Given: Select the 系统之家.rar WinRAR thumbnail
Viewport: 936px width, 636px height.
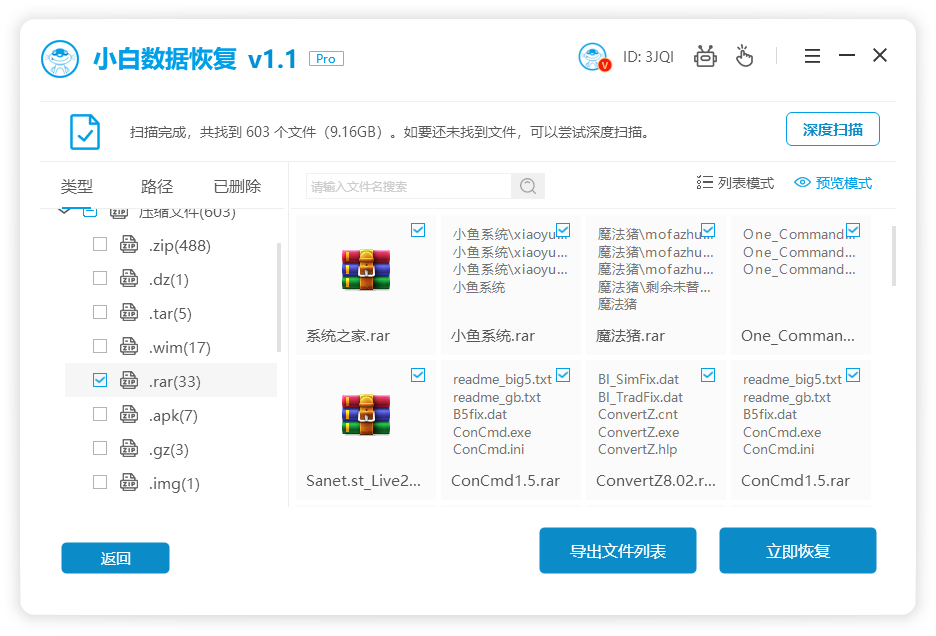Looking at the screenshot, I should 366,269.
